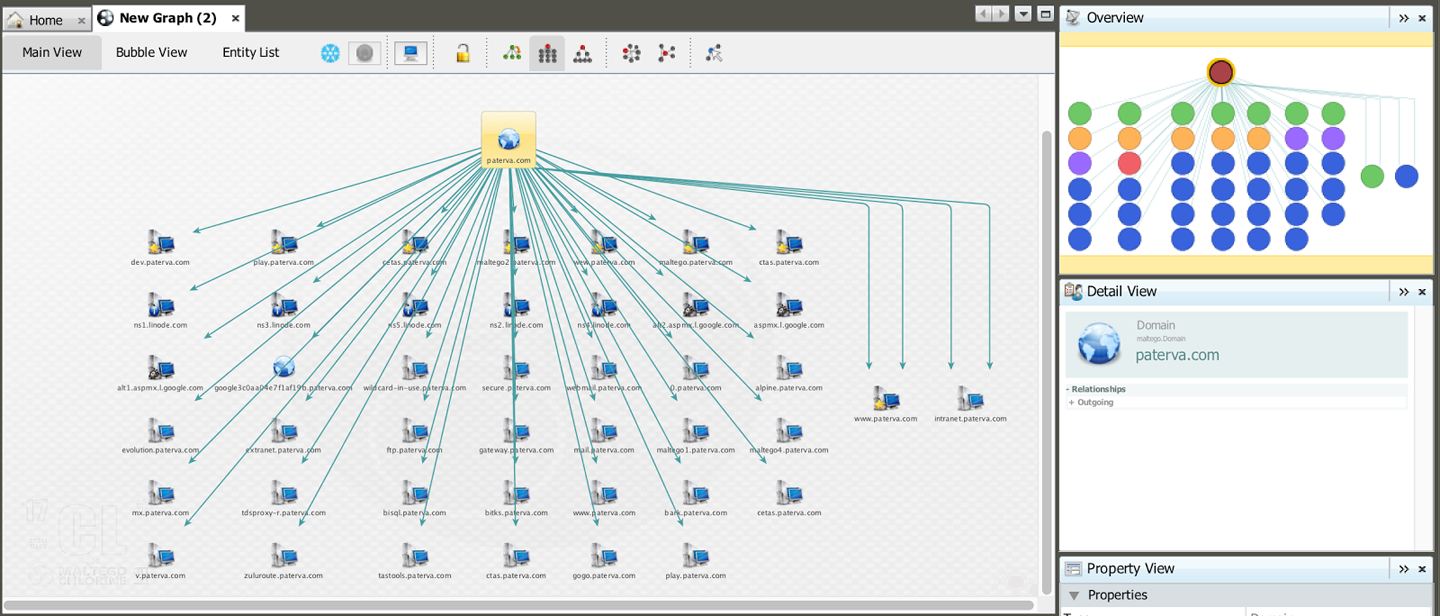This screenshot has width=1440, height=616.
Task: Select the paterva.com domain root node
Action: (x=509, y=140)
